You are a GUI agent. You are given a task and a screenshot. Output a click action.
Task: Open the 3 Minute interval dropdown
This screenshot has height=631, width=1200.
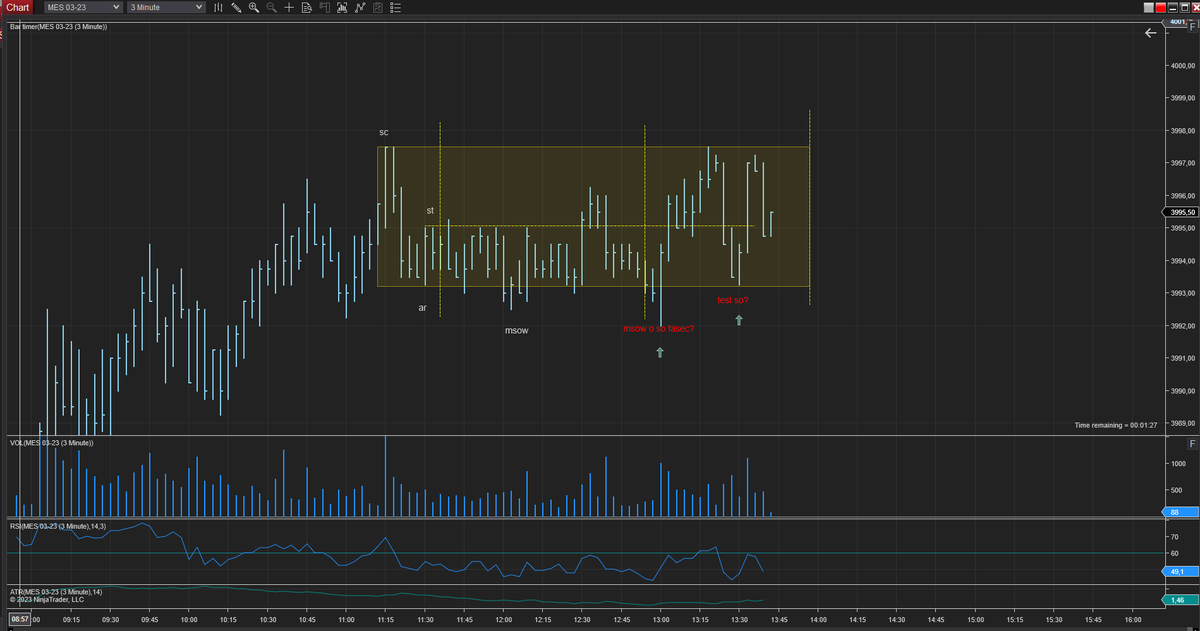pos(166,7)
